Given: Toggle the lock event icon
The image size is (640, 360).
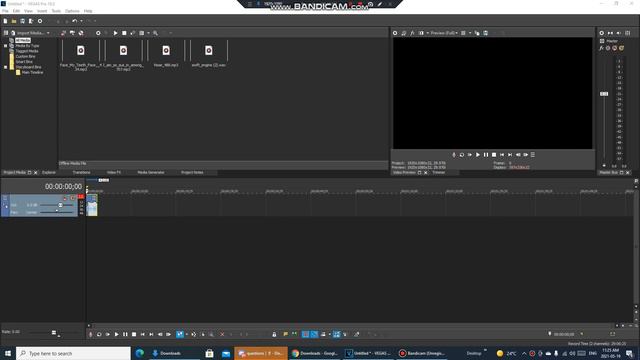Looking at the screenshot, I should [274, 334].
